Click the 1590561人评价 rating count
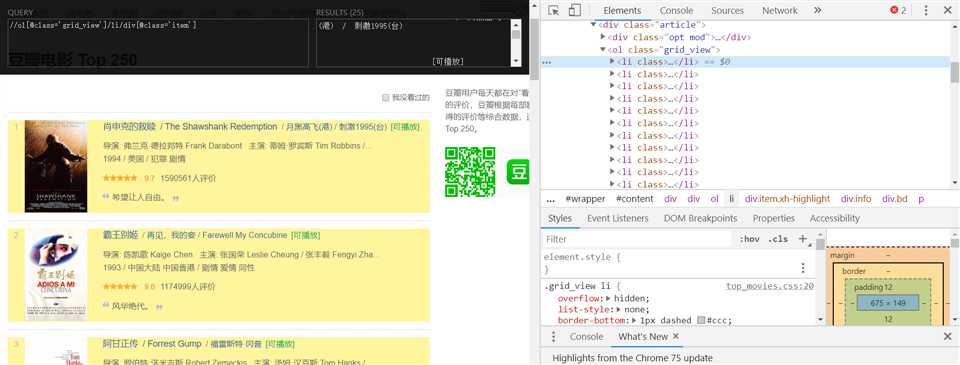The width and height of the screenshot is (960, 365). click(188, 178)
